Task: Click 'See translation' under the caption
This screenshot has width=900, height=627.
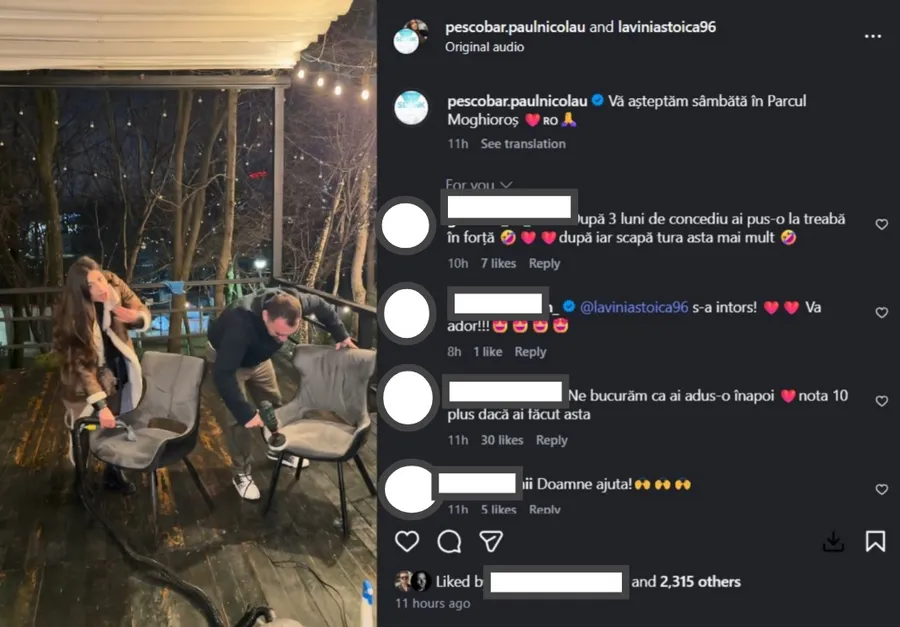Action: tap(523, 144)
